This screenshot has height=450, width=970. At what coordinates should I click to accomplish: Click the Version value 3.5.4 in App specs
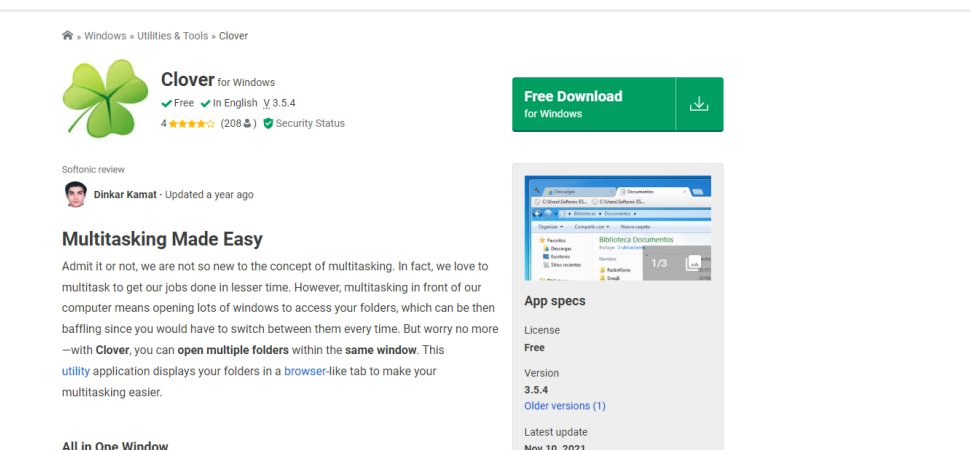click(536, 390)
